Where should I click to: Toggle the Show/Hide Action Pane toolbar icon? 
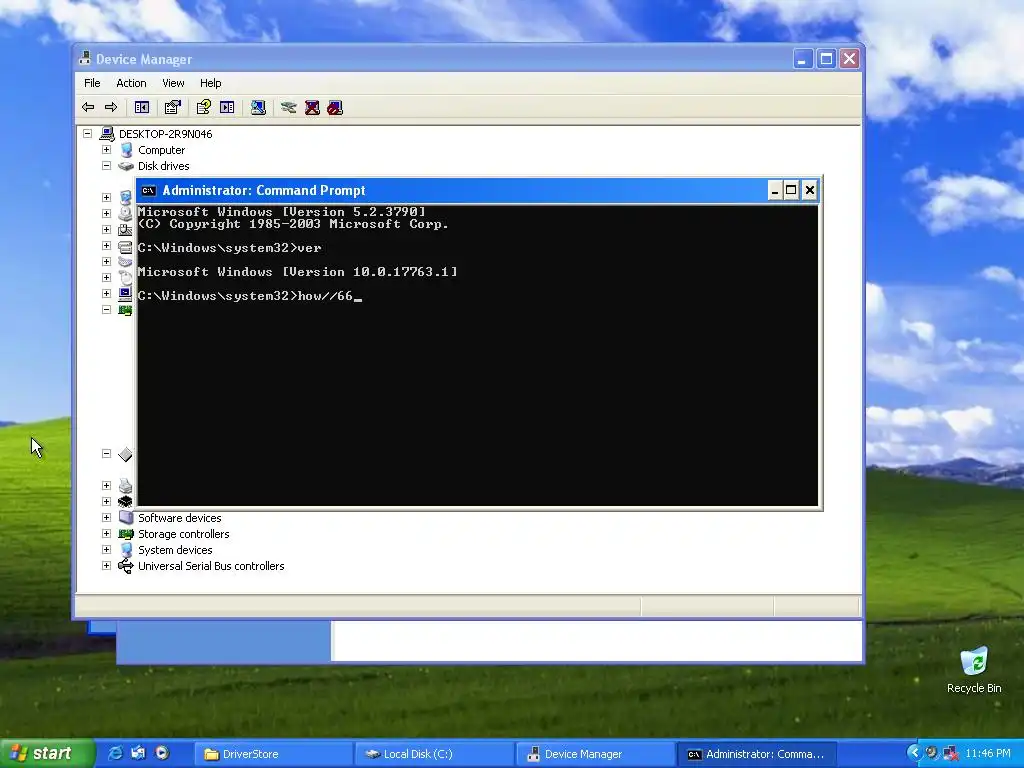227,108
